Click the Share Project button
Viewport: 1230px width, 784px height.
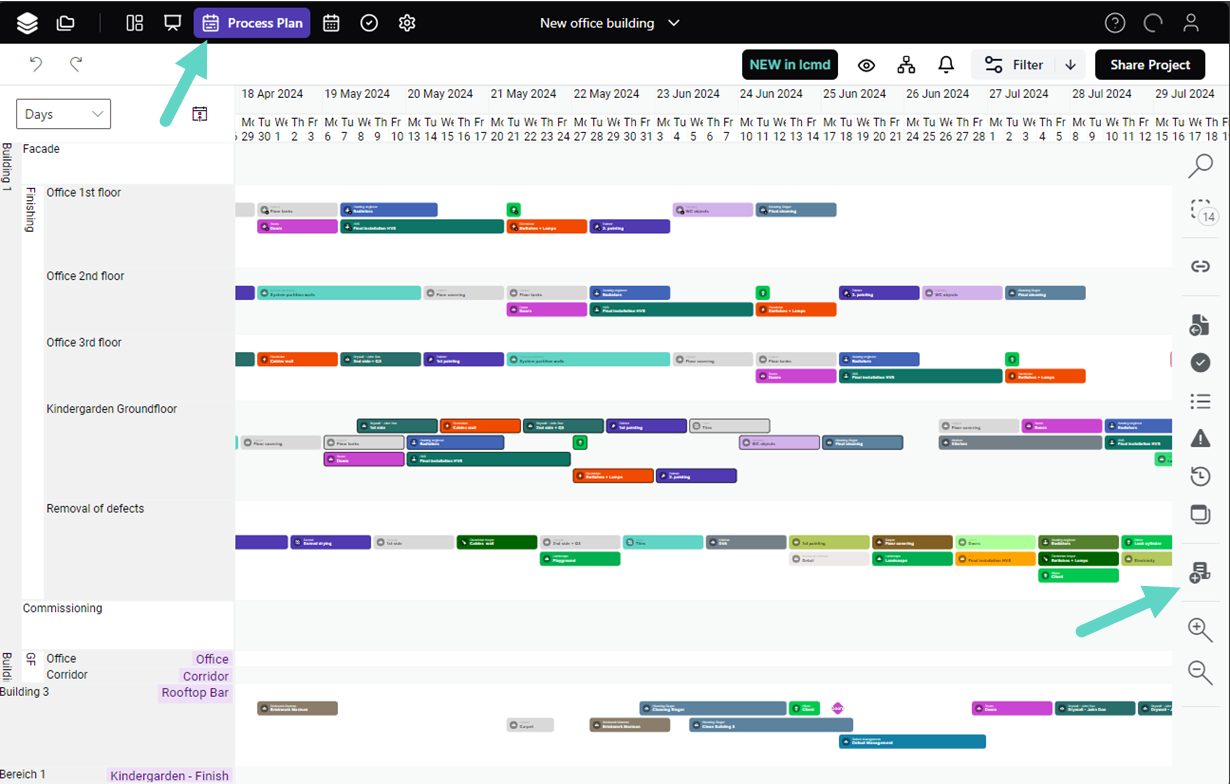click(1149, 65)
